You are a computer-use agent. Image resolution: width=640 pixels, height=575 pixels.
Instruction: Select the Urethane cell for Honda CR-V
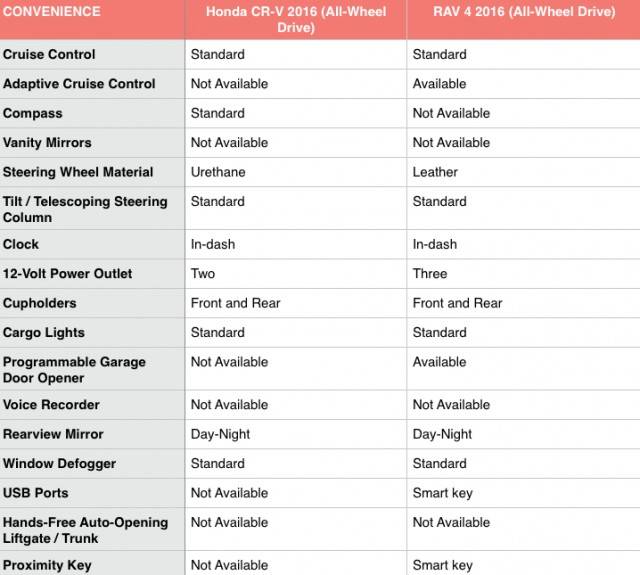click(x=218, y=172)
